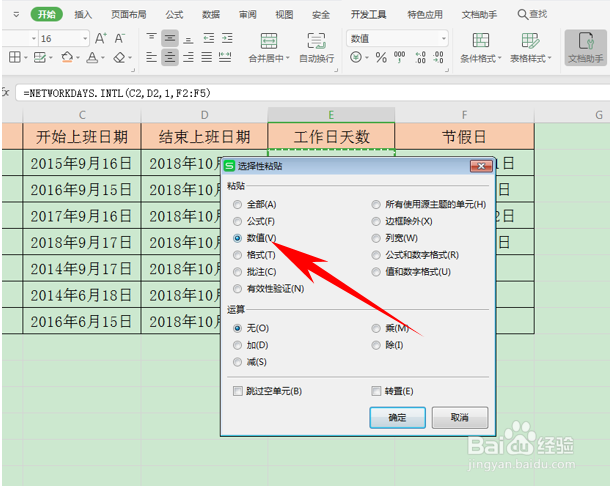Viewport: 610px width, 486px height.
Task: Select cell with 2015年9月16日
Action: tap(82, 163)
